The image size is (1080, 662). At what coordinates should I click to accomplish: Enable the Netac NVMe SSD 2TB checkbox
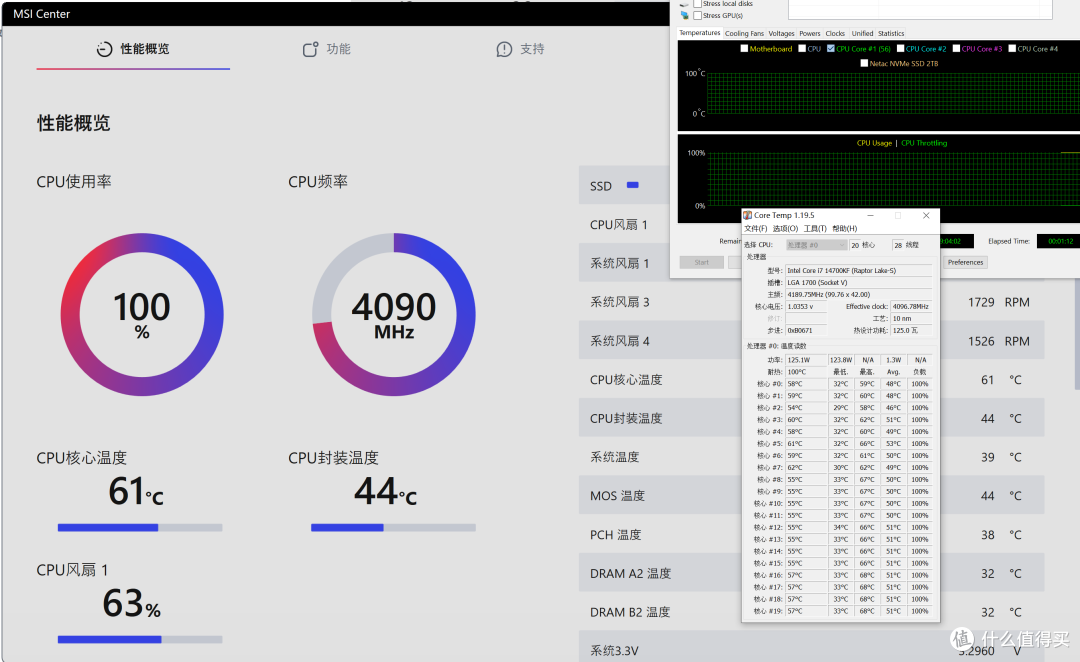(x=864, y=63)
